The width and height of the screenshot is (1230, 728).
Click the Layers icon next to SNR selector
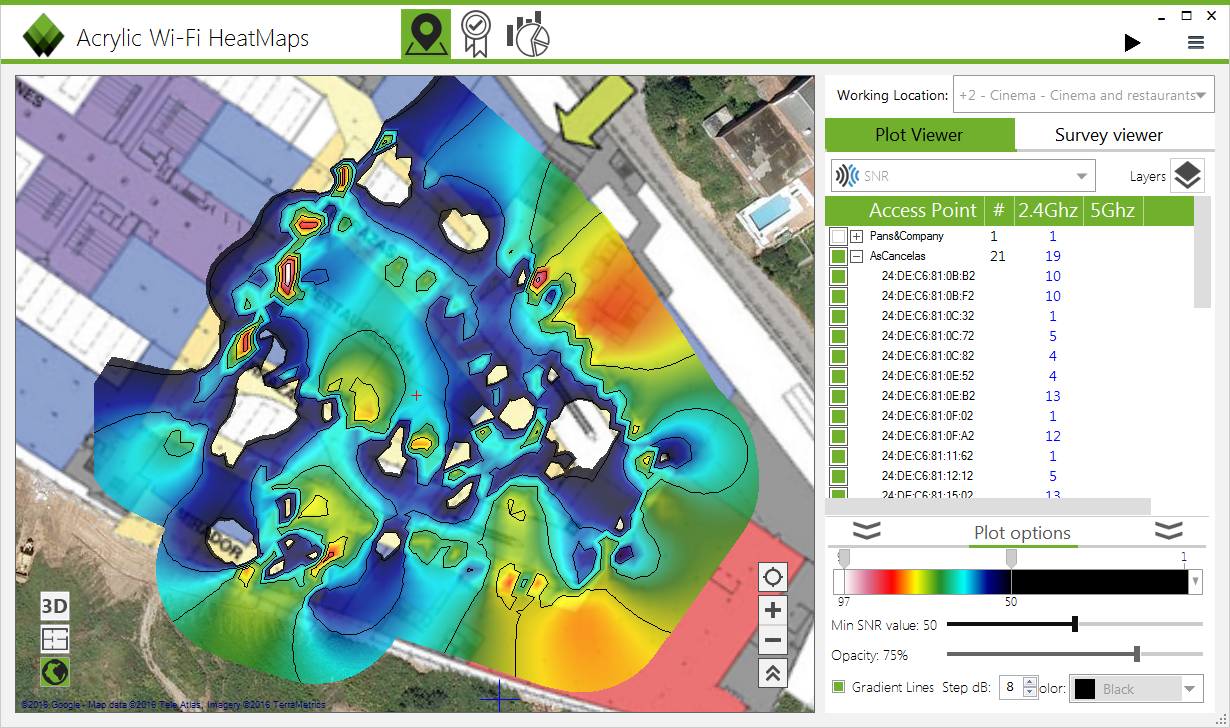click(x=1187, y=175)
